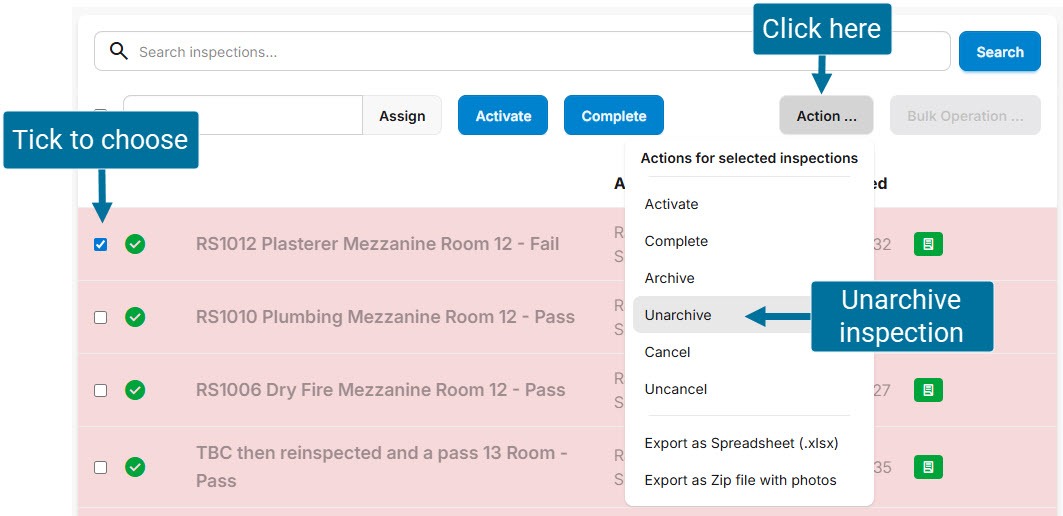
Task: Click green status check for RS1010 Plumbing
Action: [135, 317]
